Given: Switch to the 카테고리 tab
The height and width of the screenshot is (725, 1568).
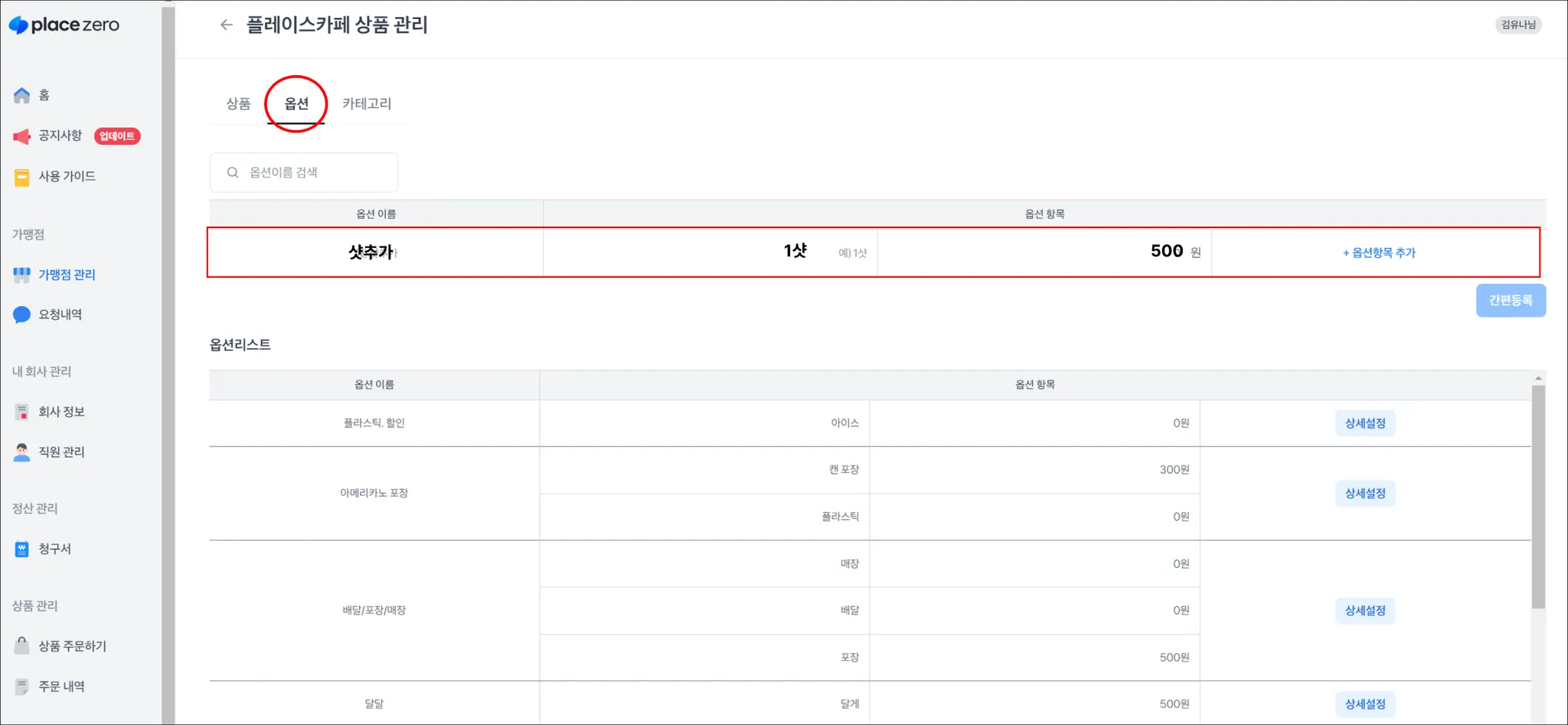Looking at the screenshot, I should coord(367,104).
